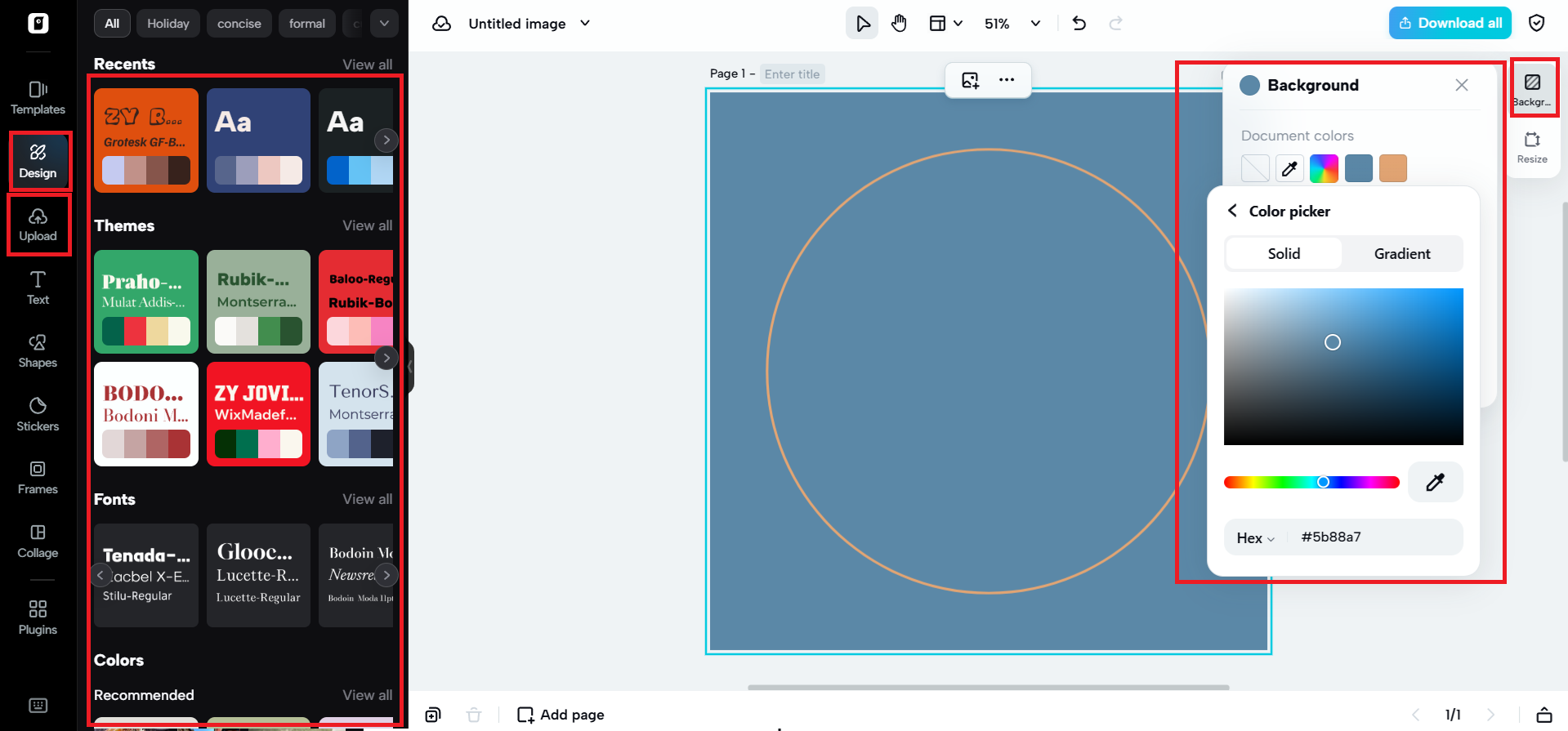Click inside the saturation color field
1568x731 pixels.
click(1343, 367)
